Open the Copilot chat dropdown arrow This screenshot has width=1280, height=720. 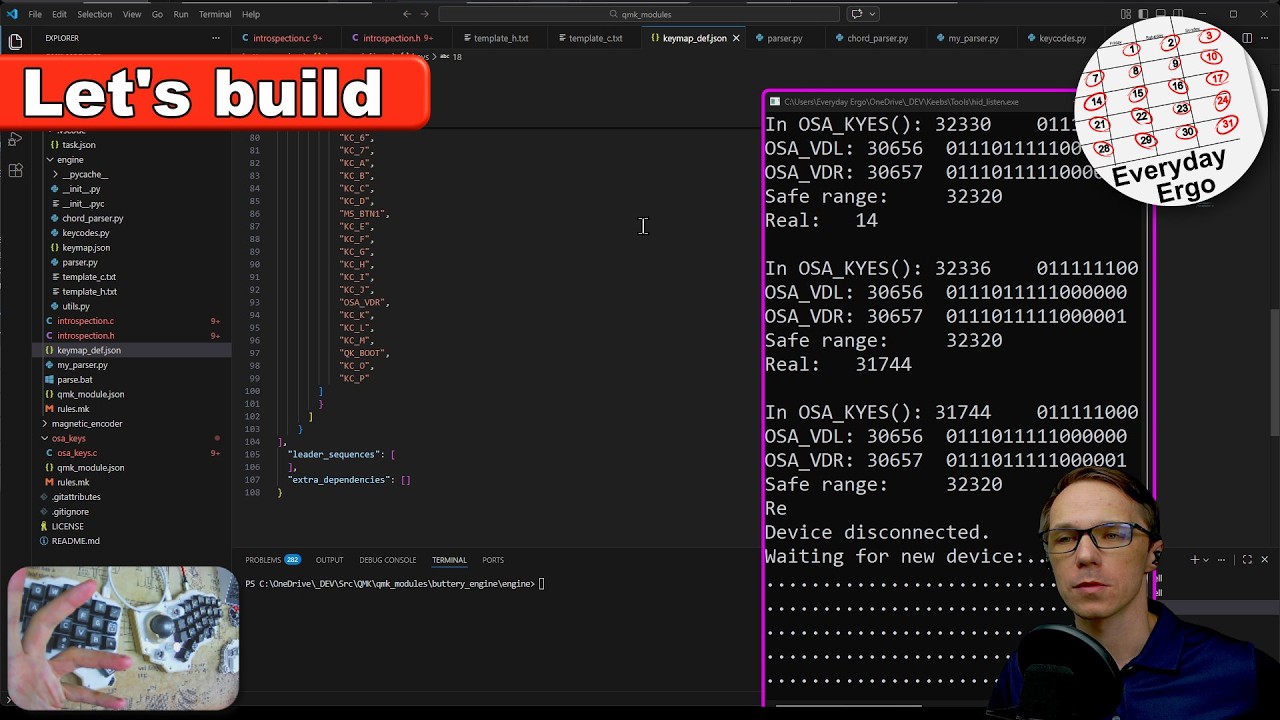click(x=873, y=14)
